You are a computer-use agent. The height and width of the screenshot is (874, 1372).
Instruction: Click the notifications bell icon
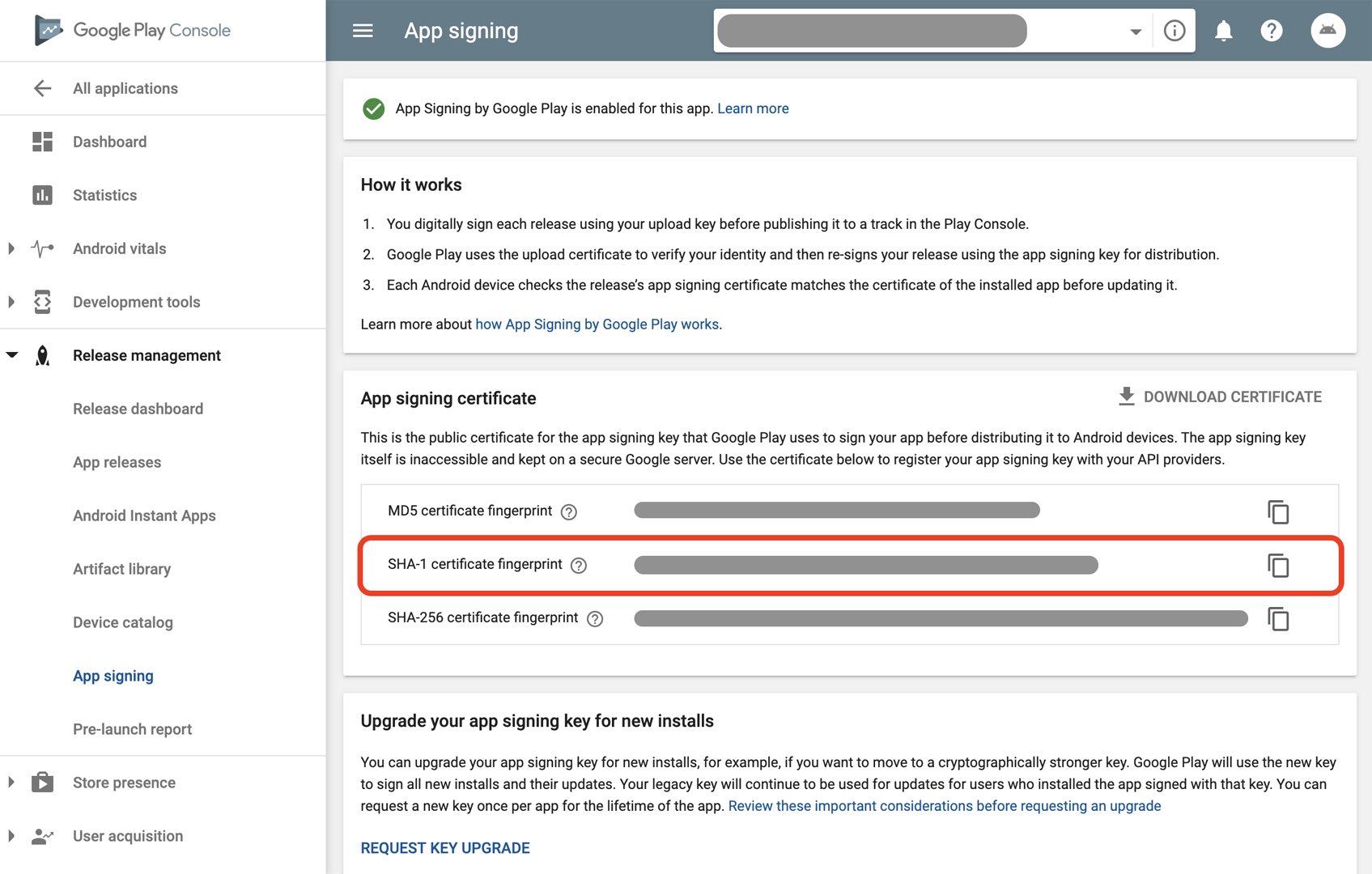[x=1223, y=31]
